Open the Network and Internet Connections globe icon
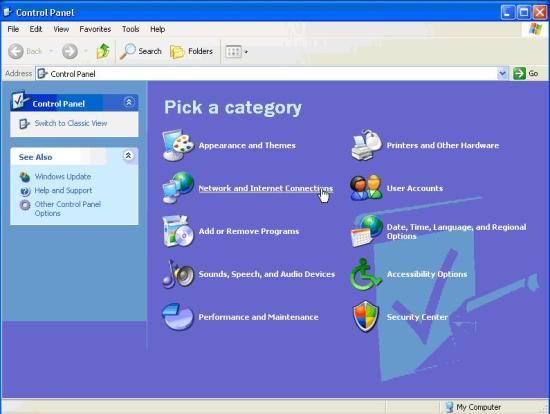The height and width of the screenshot is (414, 550). coord(178,188)
